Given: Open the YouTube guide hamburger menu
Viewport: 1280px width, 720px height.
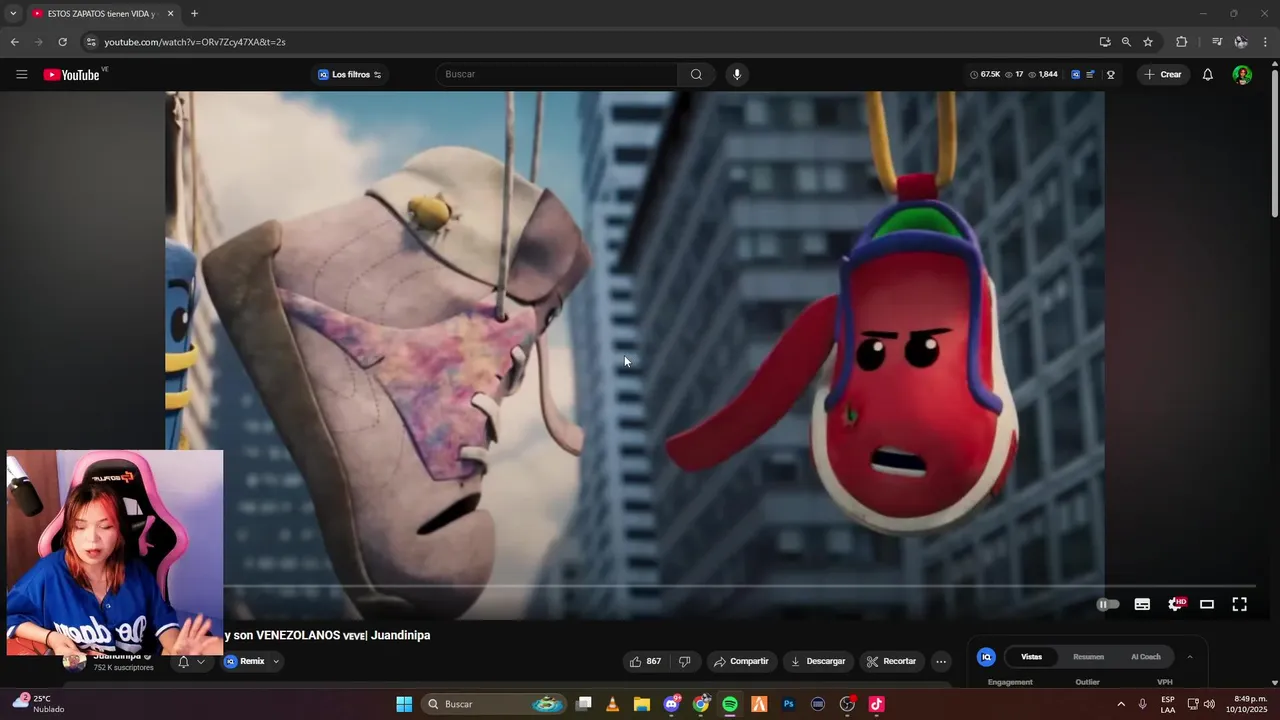Looking at the screenshot, I should tap(21, 74).
